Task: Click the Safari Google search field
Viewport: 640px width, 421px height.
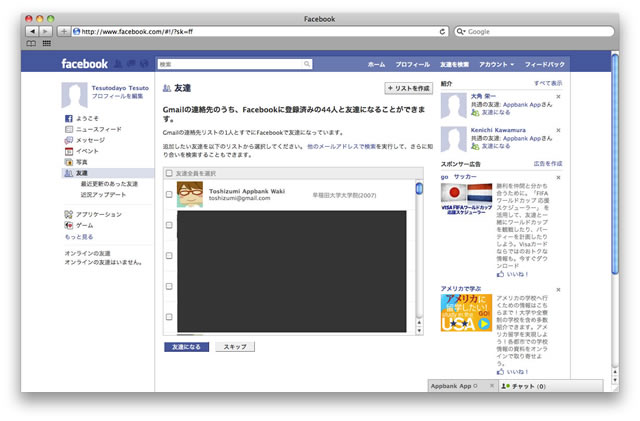Action: point(534,31)
